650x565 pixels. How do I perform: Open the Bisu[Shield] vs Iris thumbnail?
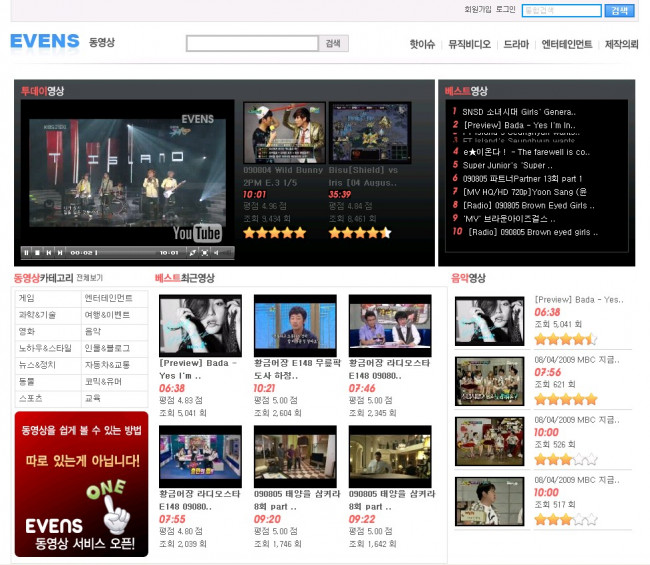(x=370, y=133)
